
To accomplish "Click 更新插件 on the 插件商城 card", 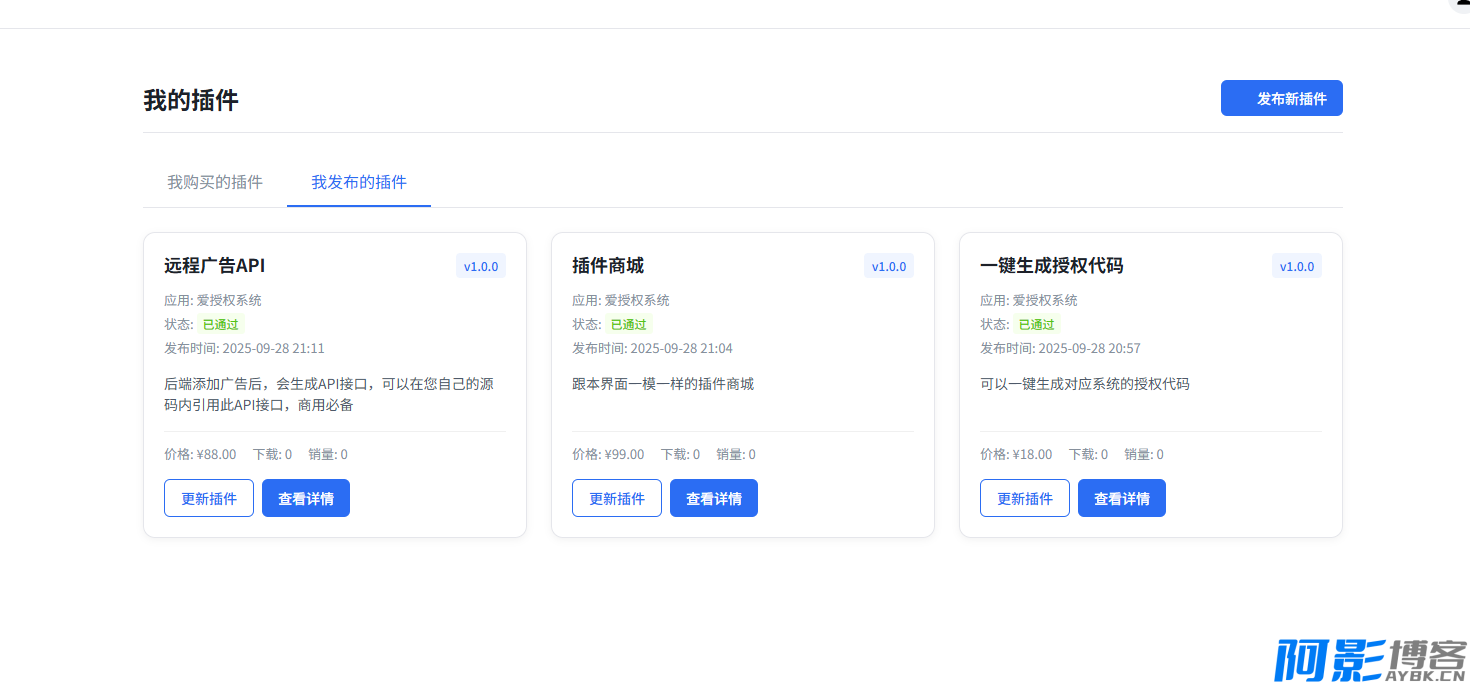I will 617,498.
